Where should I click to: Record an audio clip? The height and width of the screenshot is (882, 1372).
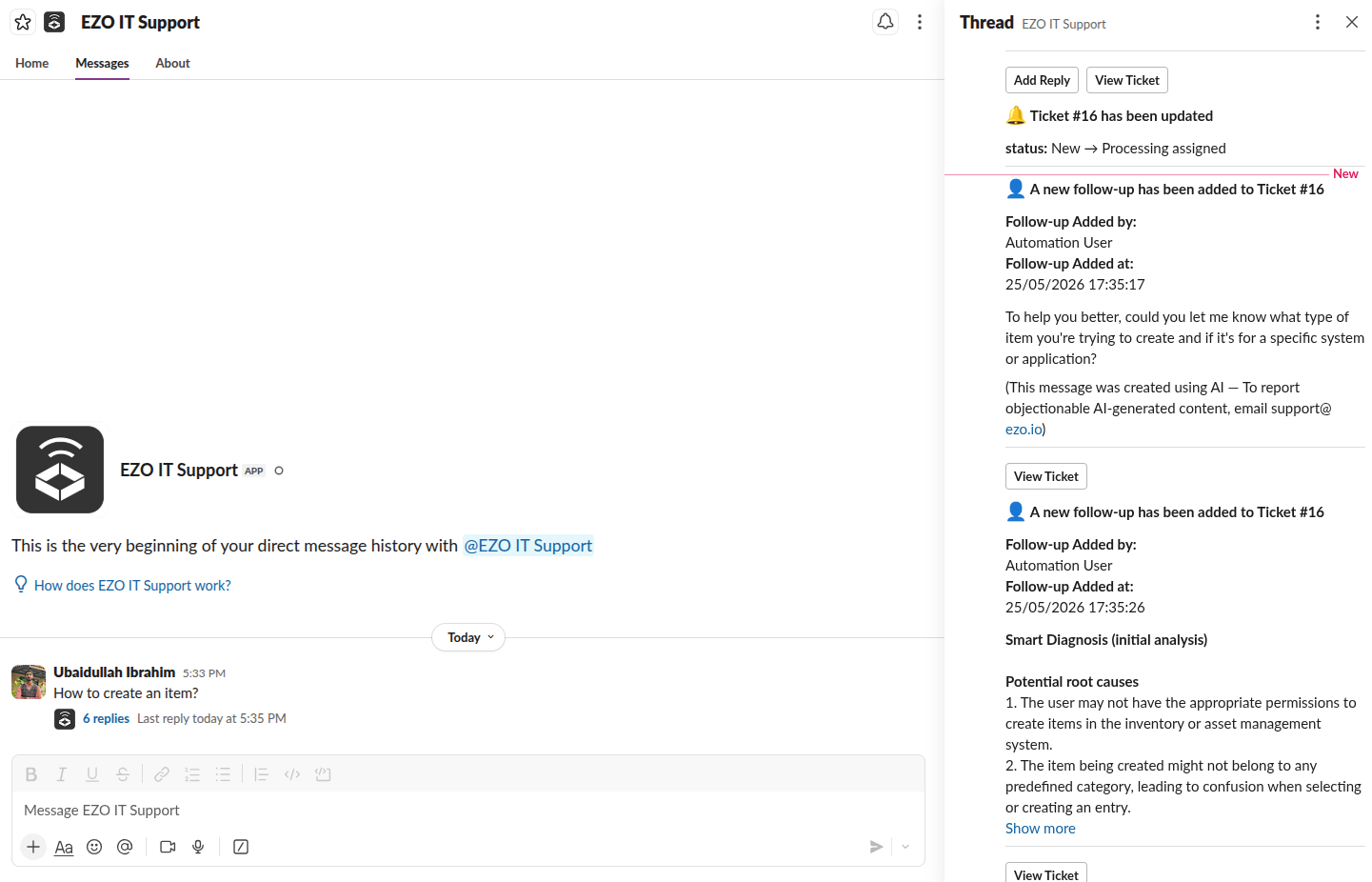pyautogui.click(x=198, y=847)
